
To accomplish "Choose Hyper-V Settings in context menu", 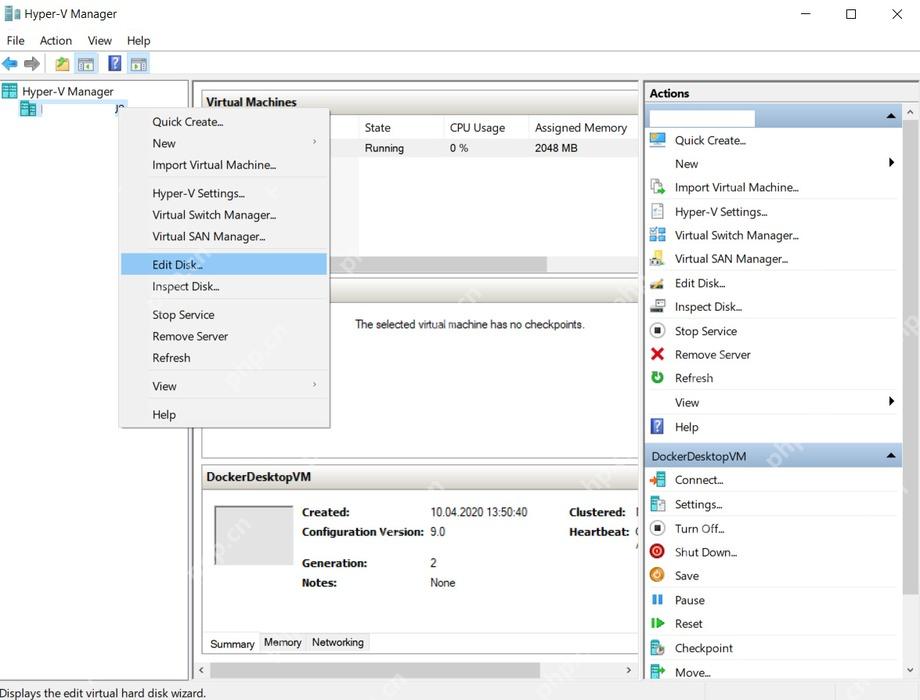I will 224,193.
